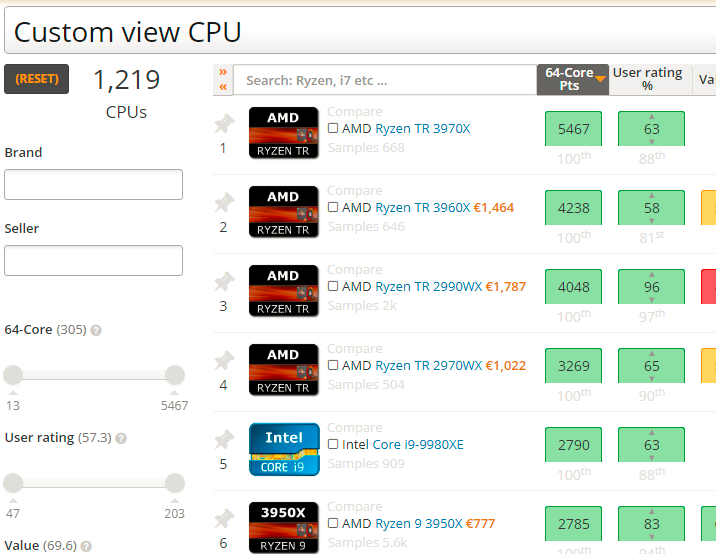
Task: Pin the AMD Ryzen 9 3950X row
Action: 224,518
